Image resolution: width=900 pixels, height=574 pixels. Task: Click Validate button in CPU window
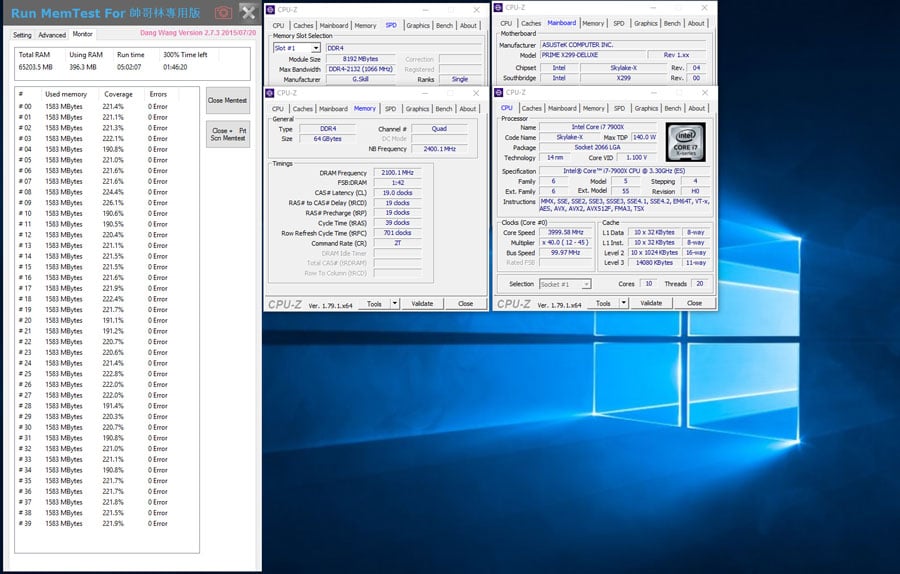651,303
